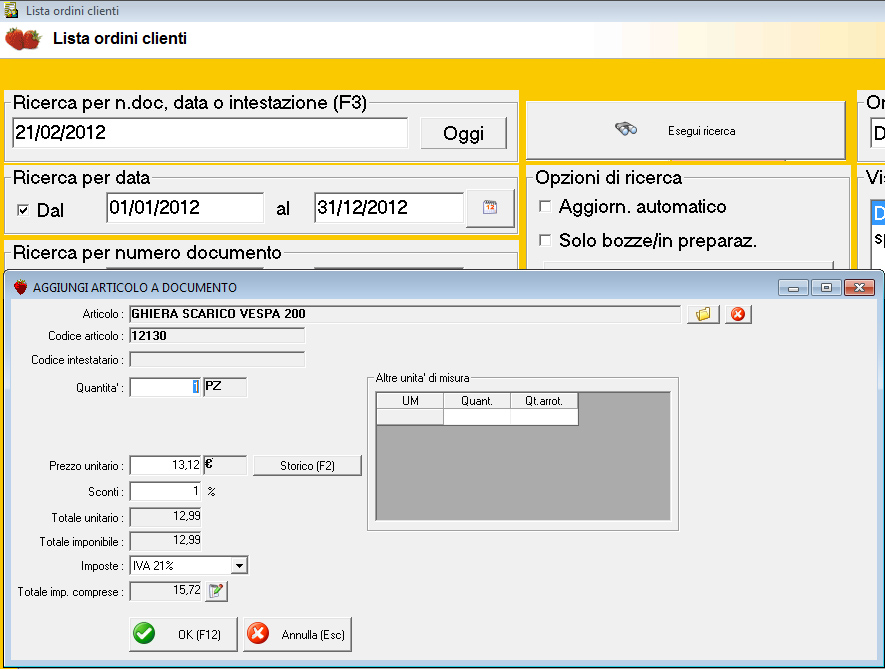
Task: Clear the selected article with red X icon
Action: coord(738,314)
